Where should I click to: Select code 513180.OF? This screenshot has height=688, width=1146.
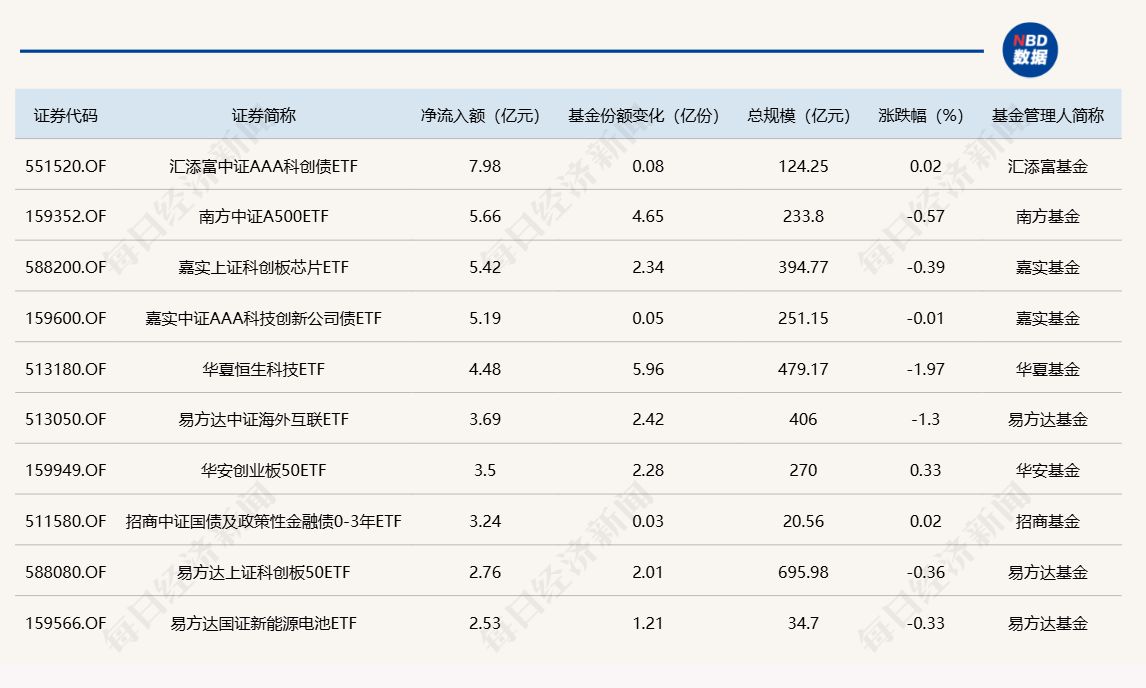click(66, 369)
